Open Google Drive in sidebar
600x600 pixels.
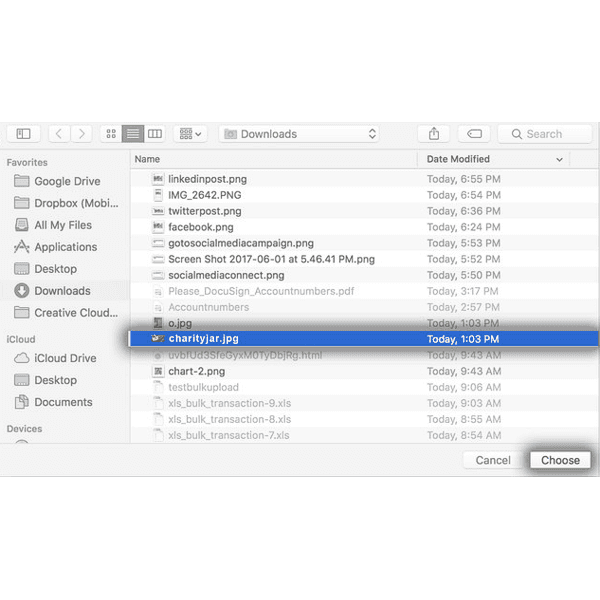click(x=66, y=181)
